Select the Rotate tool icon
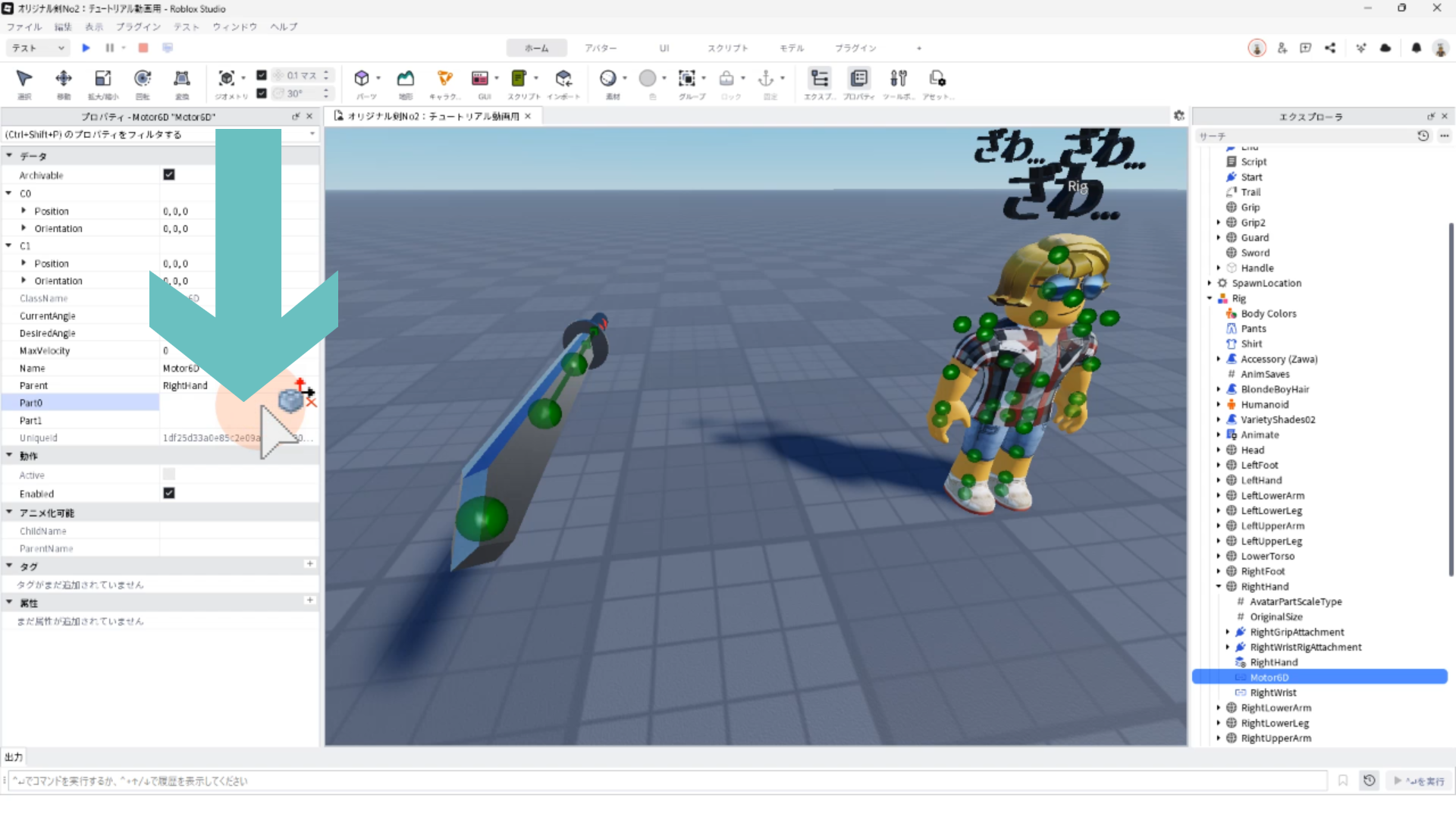 coord(142,79)
